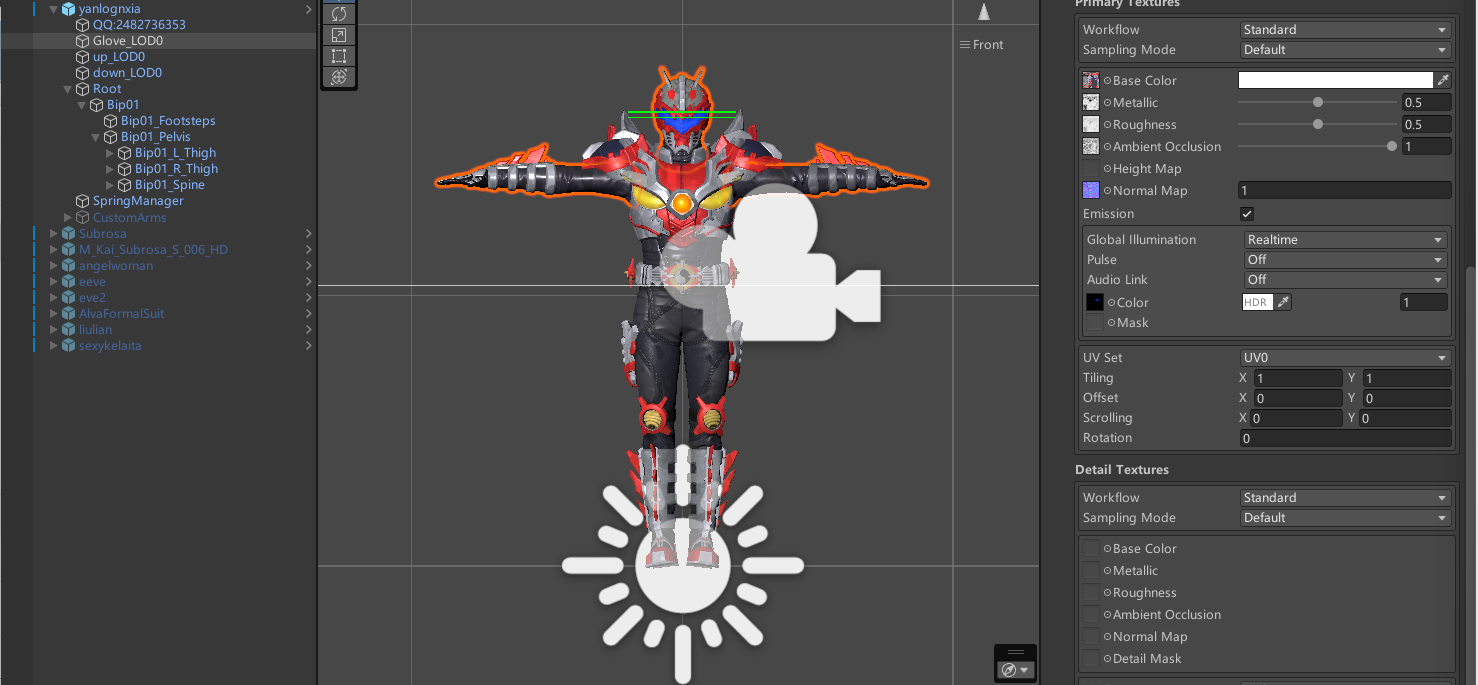Click the Front view orientation label
The image size is (1478, 685).
coord(987,45)
